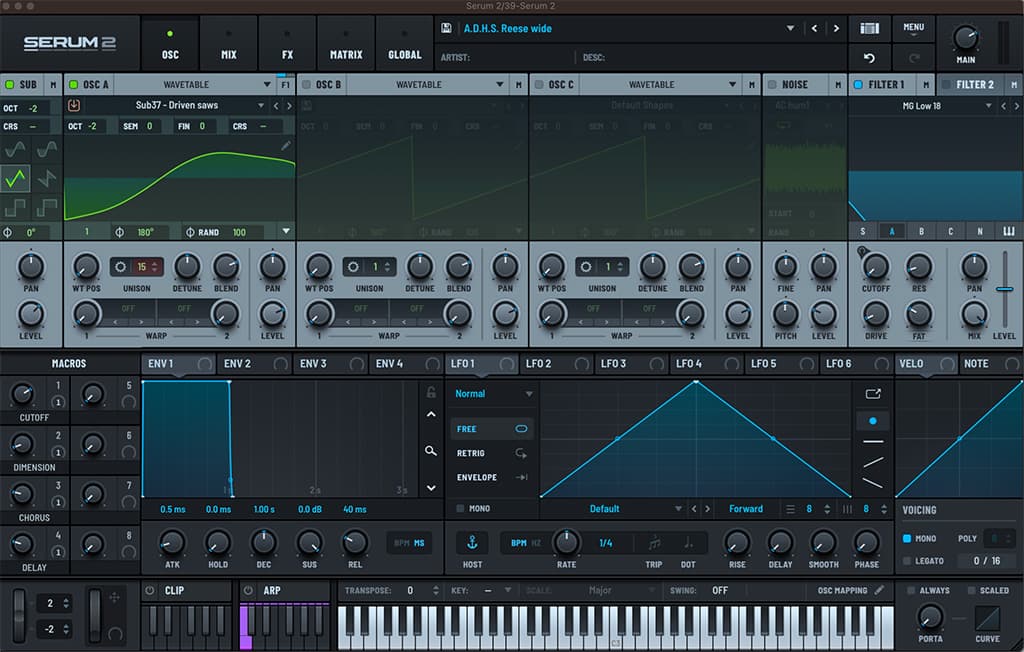Open MG Low 18 filter type dropdown
The height and width of the screenshot is (652, 1024).
[988, 106]
